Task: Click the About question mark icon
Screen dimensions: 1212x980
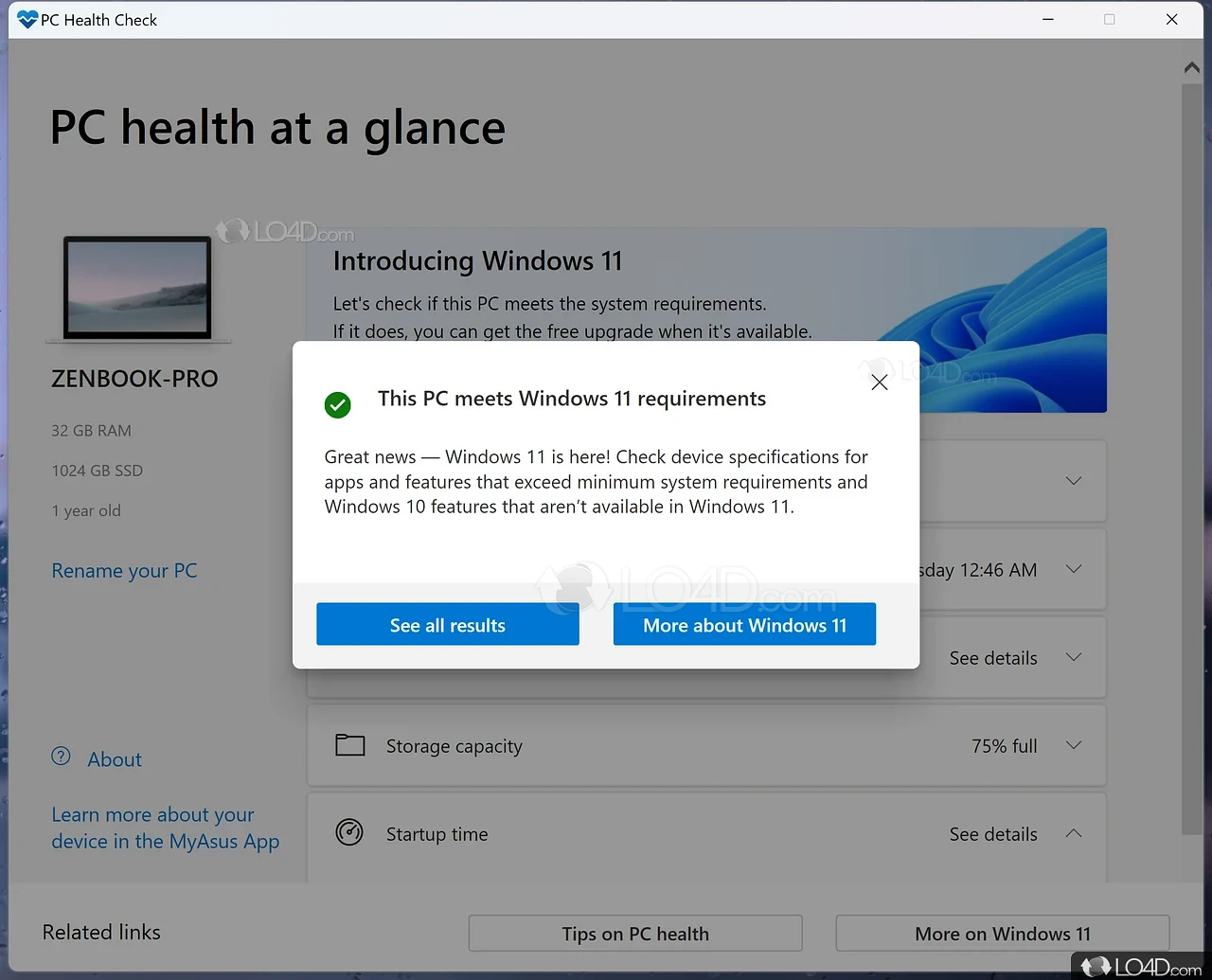Action: pos(61,757)
